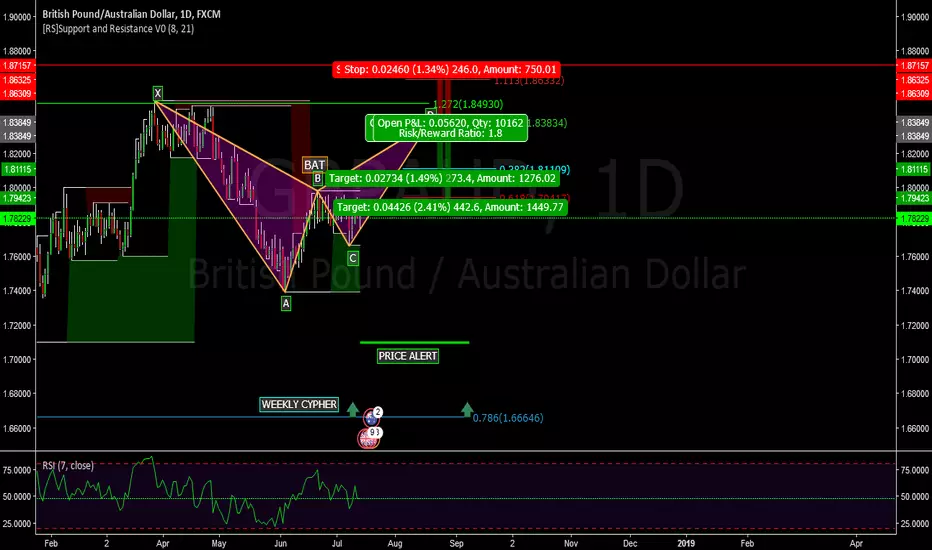The width and height of the screenshot is (932, 550).
Task: Select the B point label of the pattern
Action: coord(317,178)
